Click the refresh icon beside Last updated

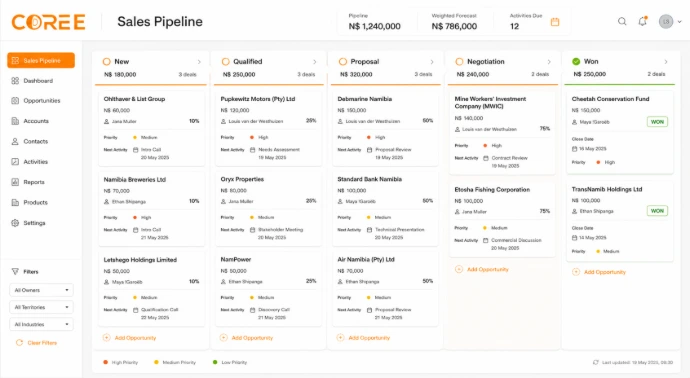(x=595, y=362)
